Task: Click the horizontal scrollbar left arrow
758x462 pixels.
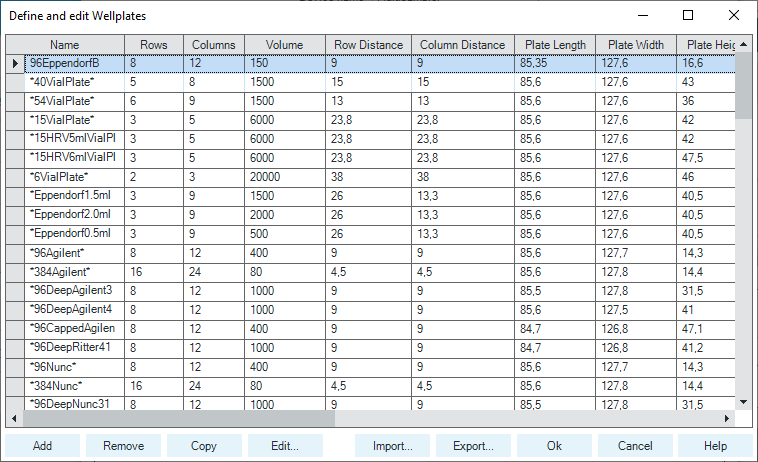Action: (14, 419)
